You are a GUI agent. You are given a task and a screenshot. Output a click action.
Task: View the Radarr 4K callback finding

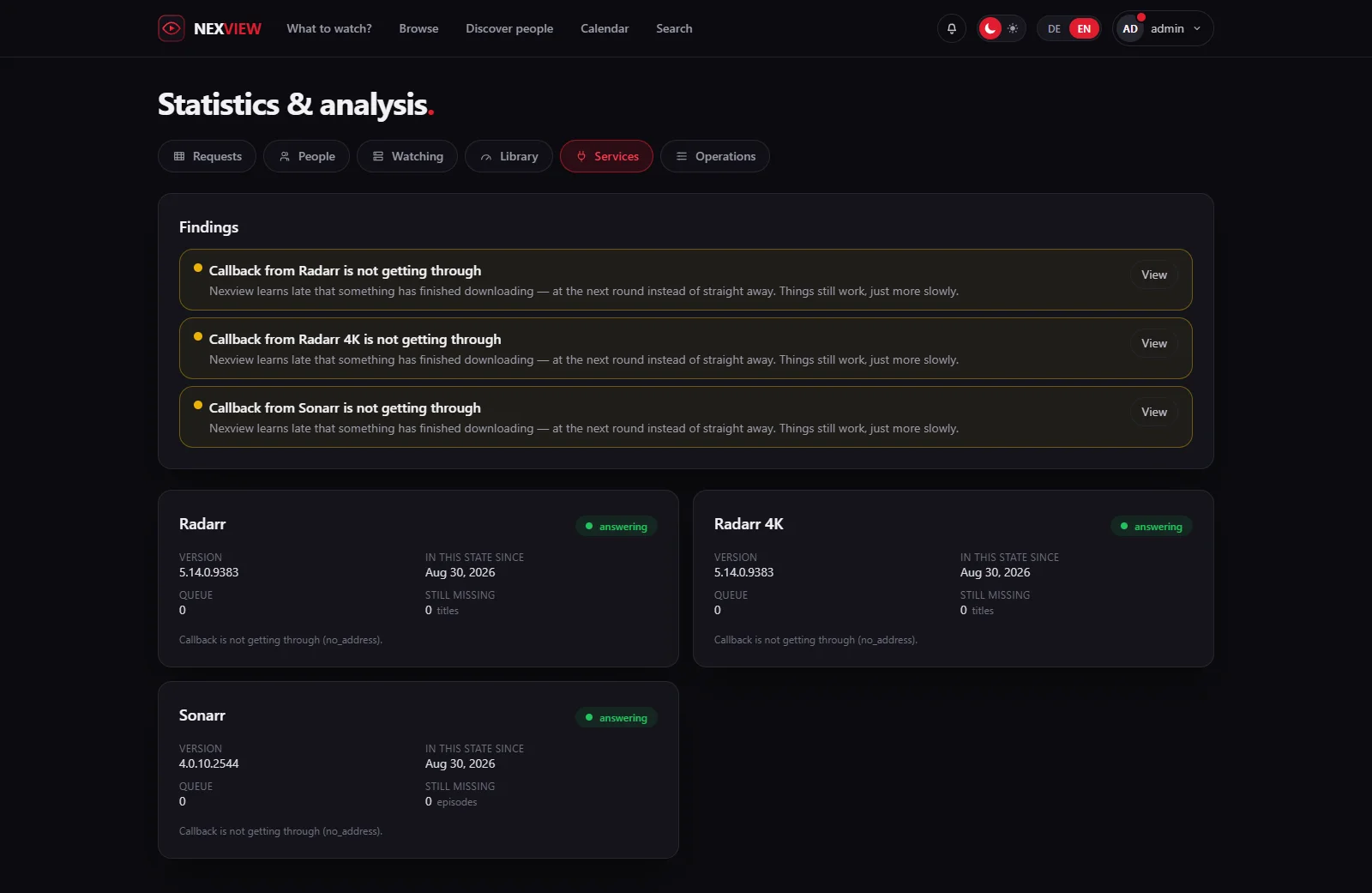(1154, 343)
